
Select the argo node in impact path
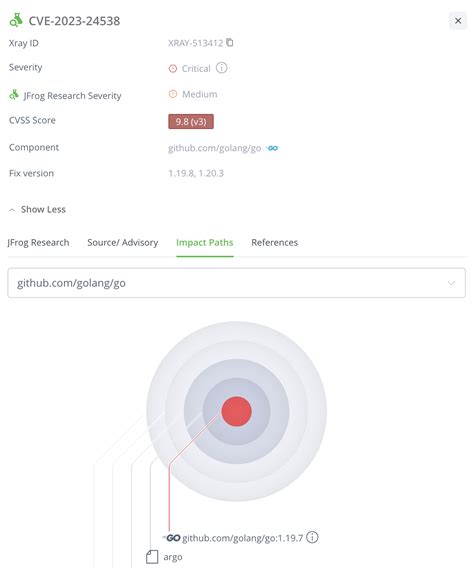(x=173, y=557)
